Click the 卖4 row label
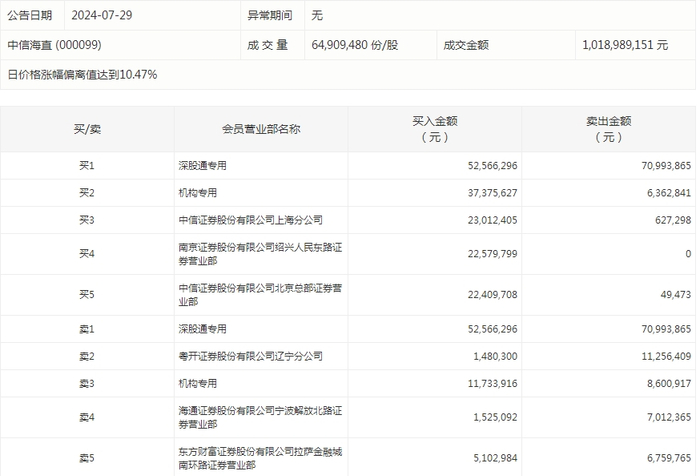The image size is (700, 476). coord(87,417)
